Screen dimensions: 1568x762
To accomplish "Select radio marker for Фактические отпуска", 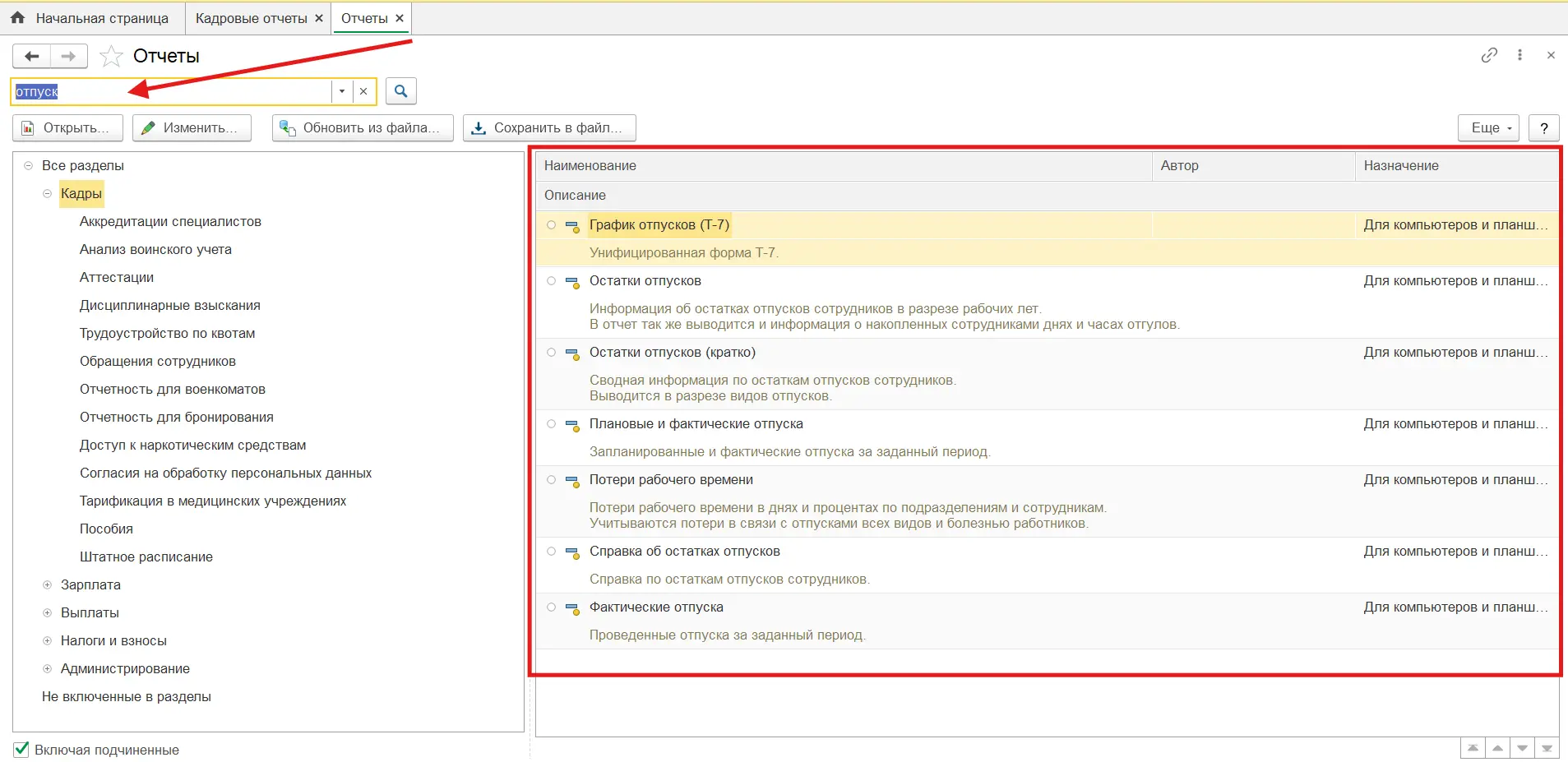I will pos(552,607).
